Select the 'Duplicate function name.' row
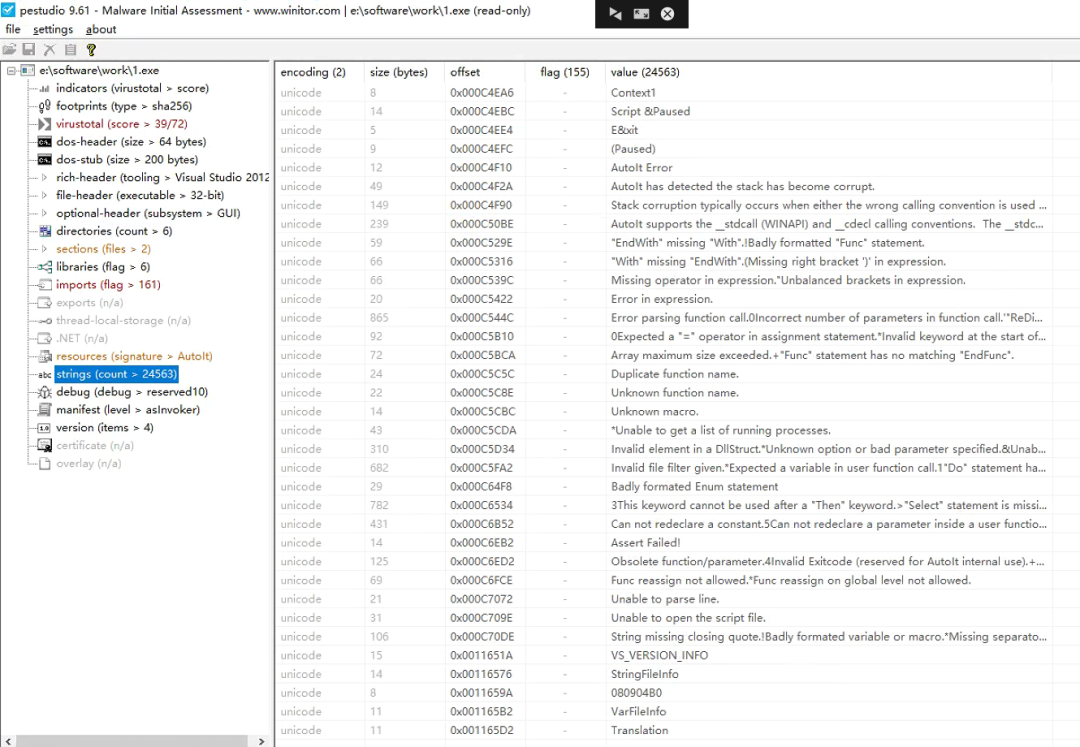Image resolution: width=1080 pixels, height=747 pixels. tap(663, 375)
